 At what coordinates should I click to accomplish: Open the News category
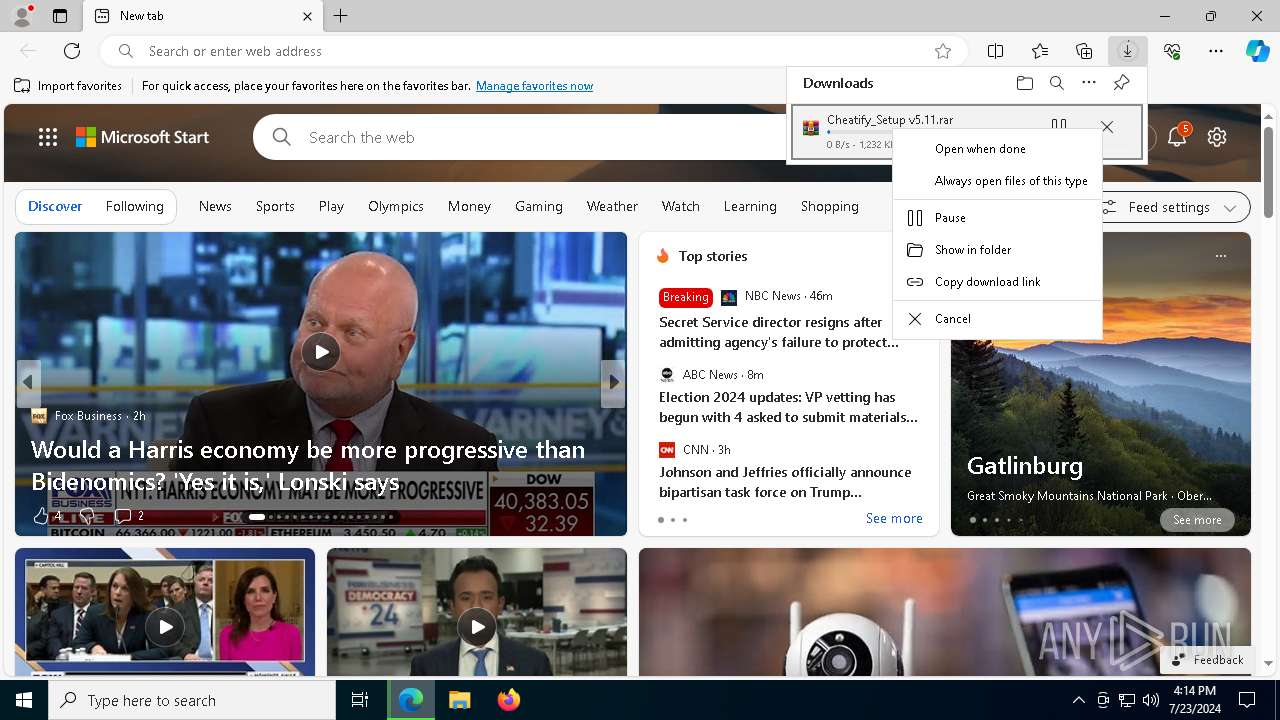[215, 206]
